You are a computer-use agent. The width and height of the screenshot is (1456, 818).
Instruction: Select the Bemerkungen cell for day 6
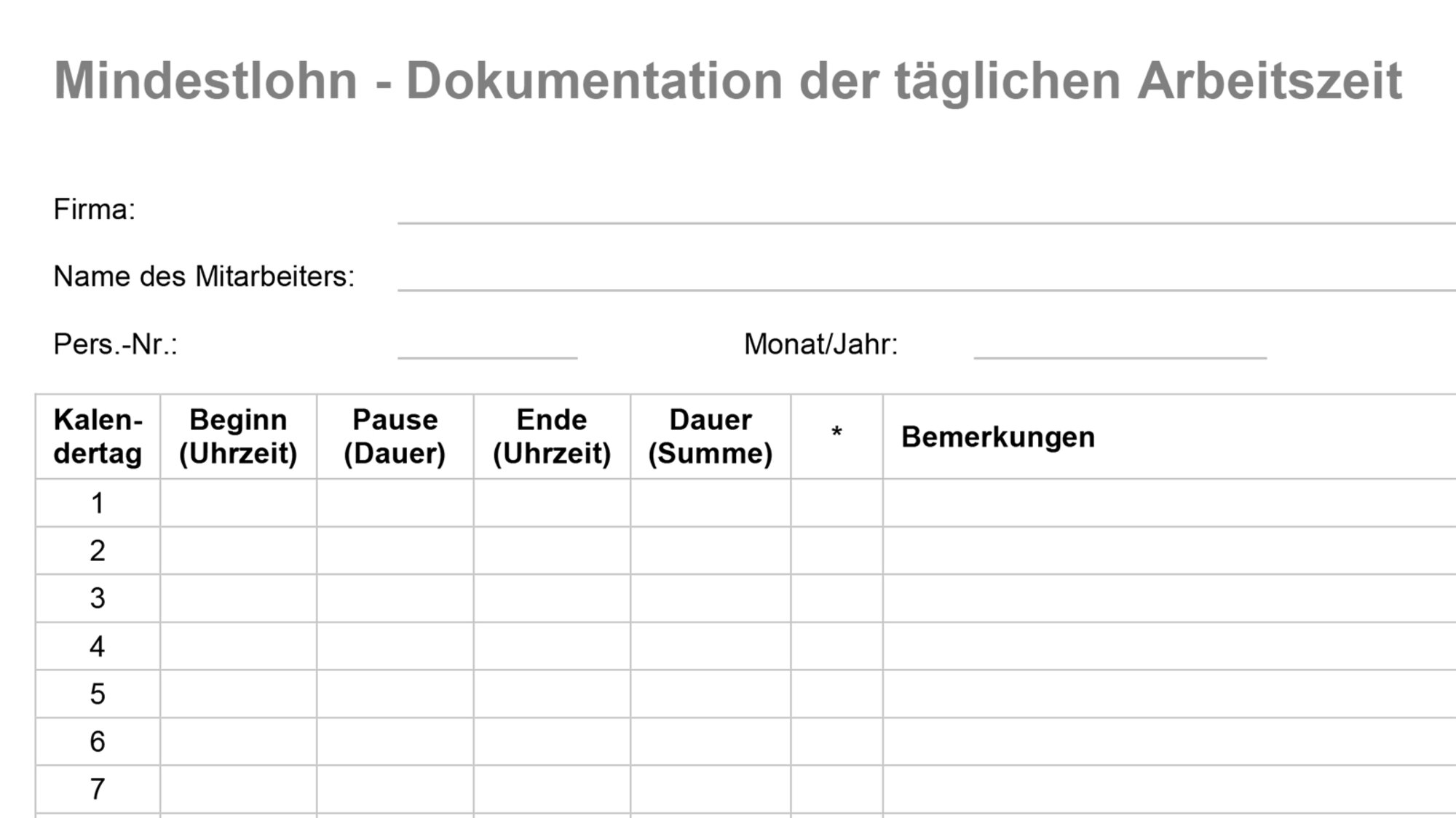[x=1169, y=742]
